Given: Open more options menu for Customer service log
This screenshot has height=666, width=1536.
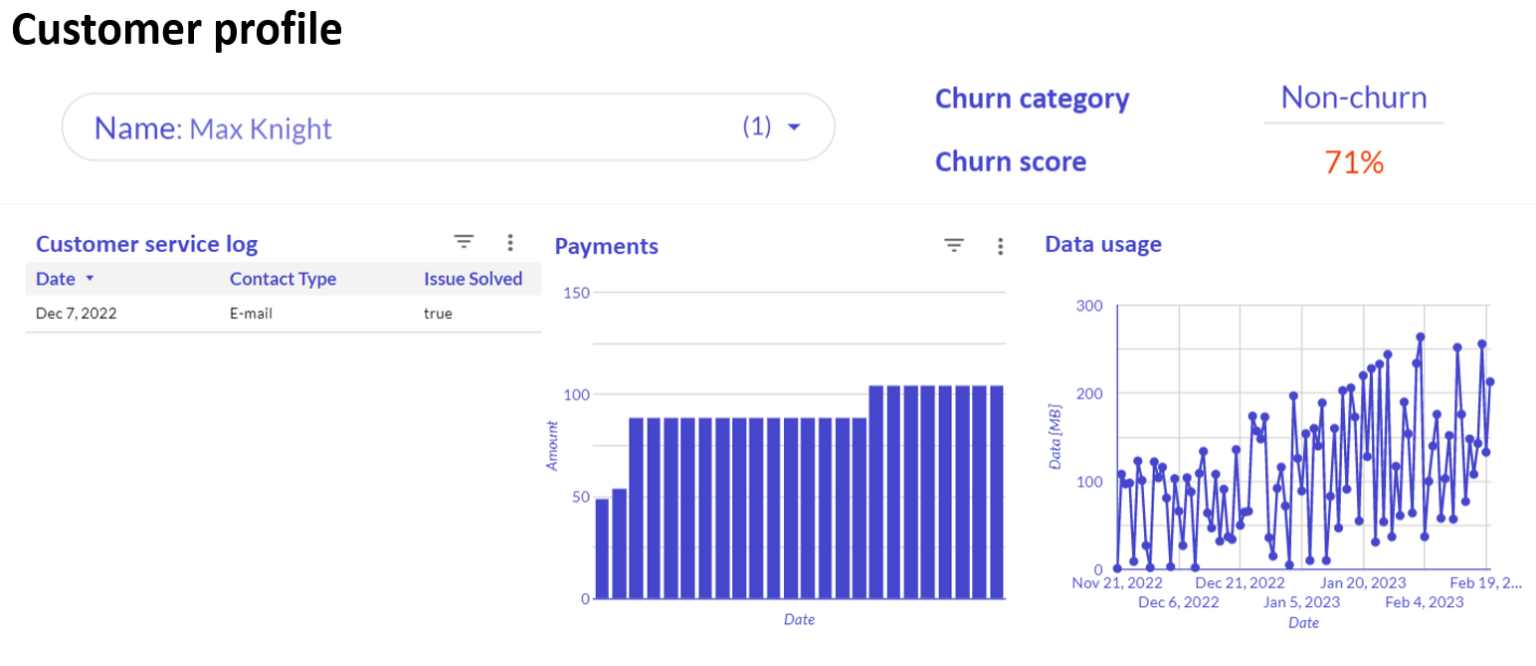Looking at the screenshot, I should click(x=510, y=241).
